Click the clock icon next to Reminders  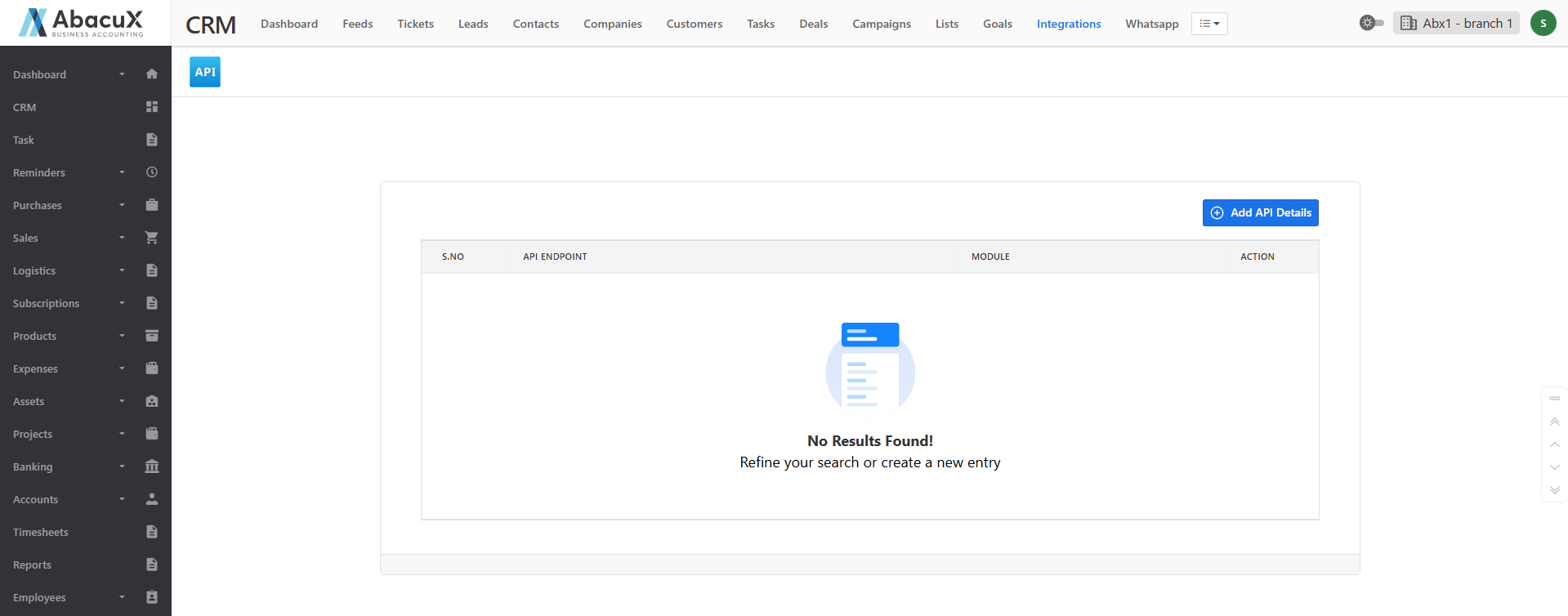pos(151,172)
